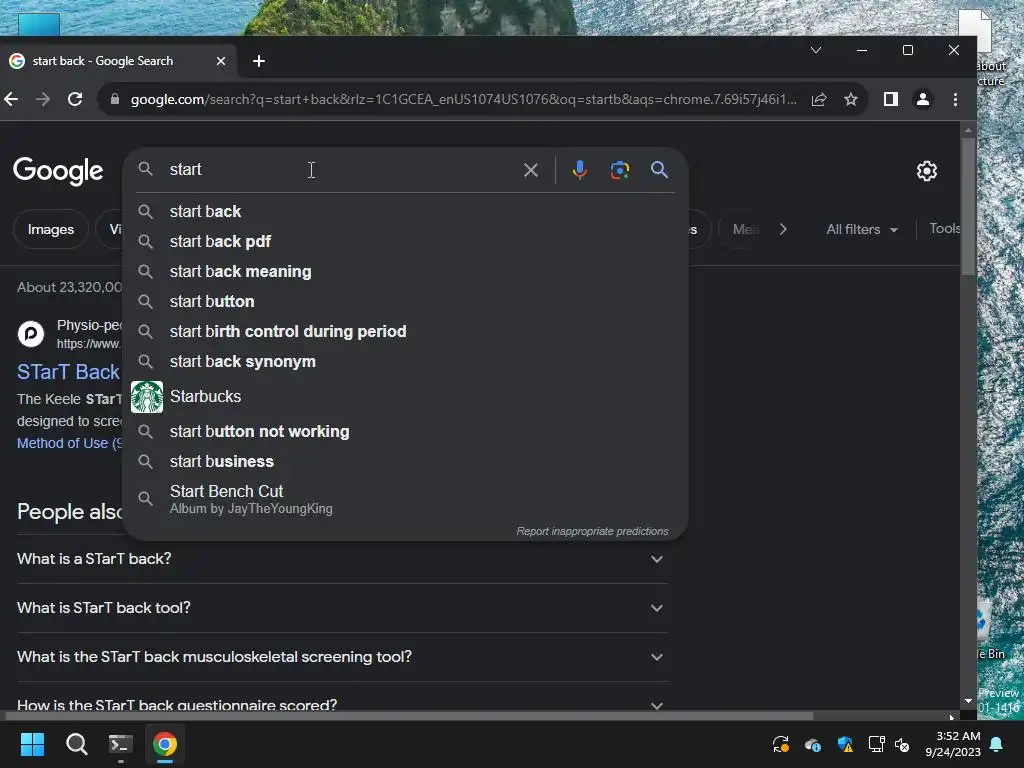Viewport: 1024px width, 768px height.
Task: Click the Chrome address bar URL
Action: 464,99
